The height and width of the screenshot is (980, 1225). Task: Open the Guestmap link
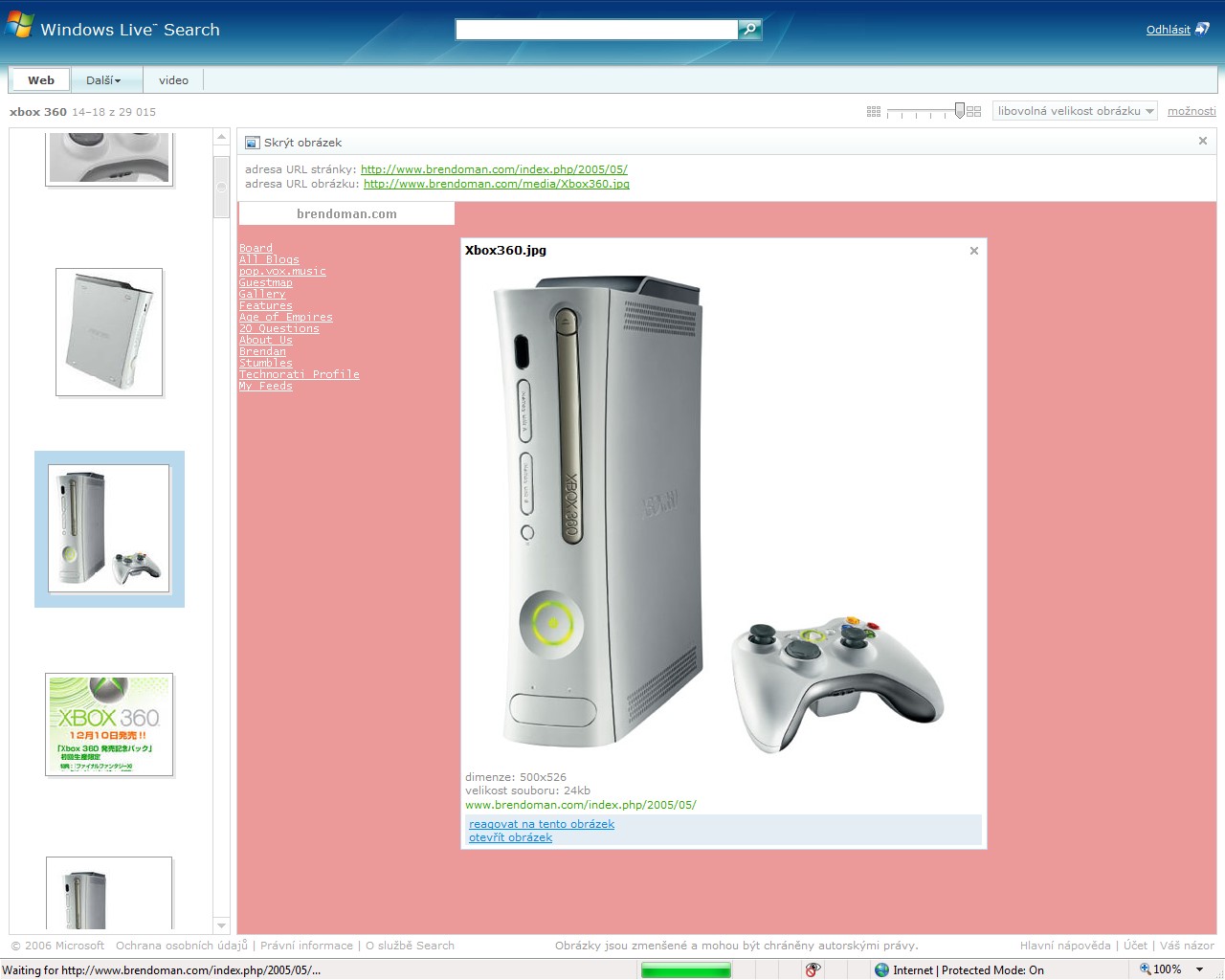click(266, 282)
